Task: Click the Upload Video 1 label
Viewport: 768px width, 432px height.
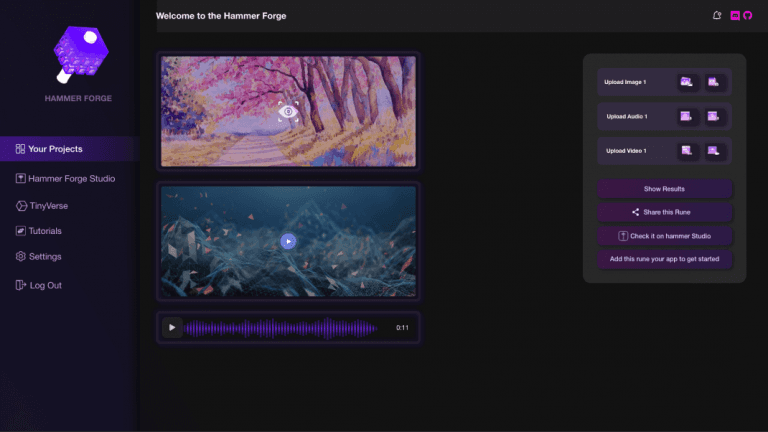Action: pos(626,150)
